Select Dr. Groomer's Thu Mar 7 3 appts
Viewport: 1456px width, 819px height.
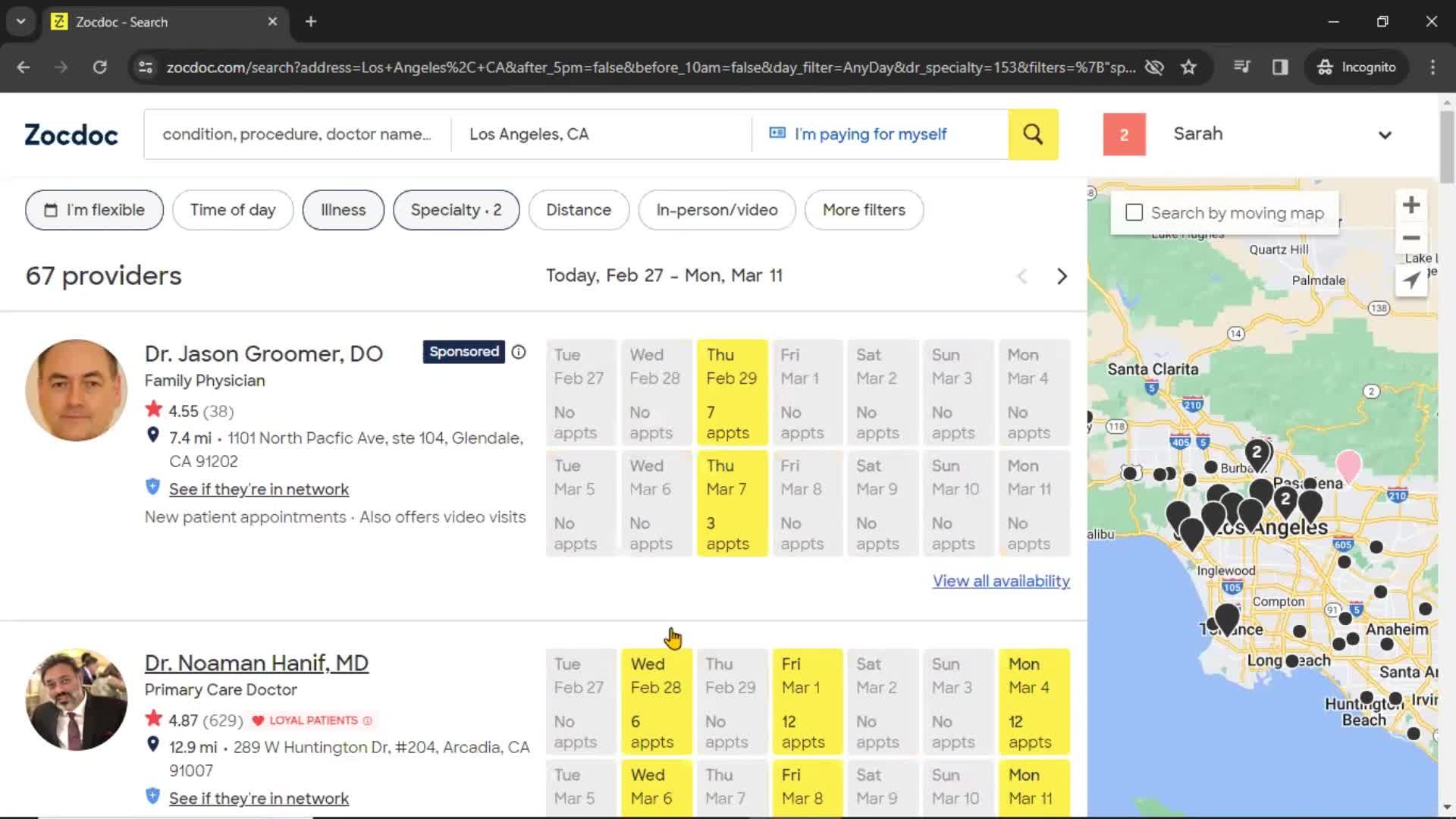(x=732, y=504)
